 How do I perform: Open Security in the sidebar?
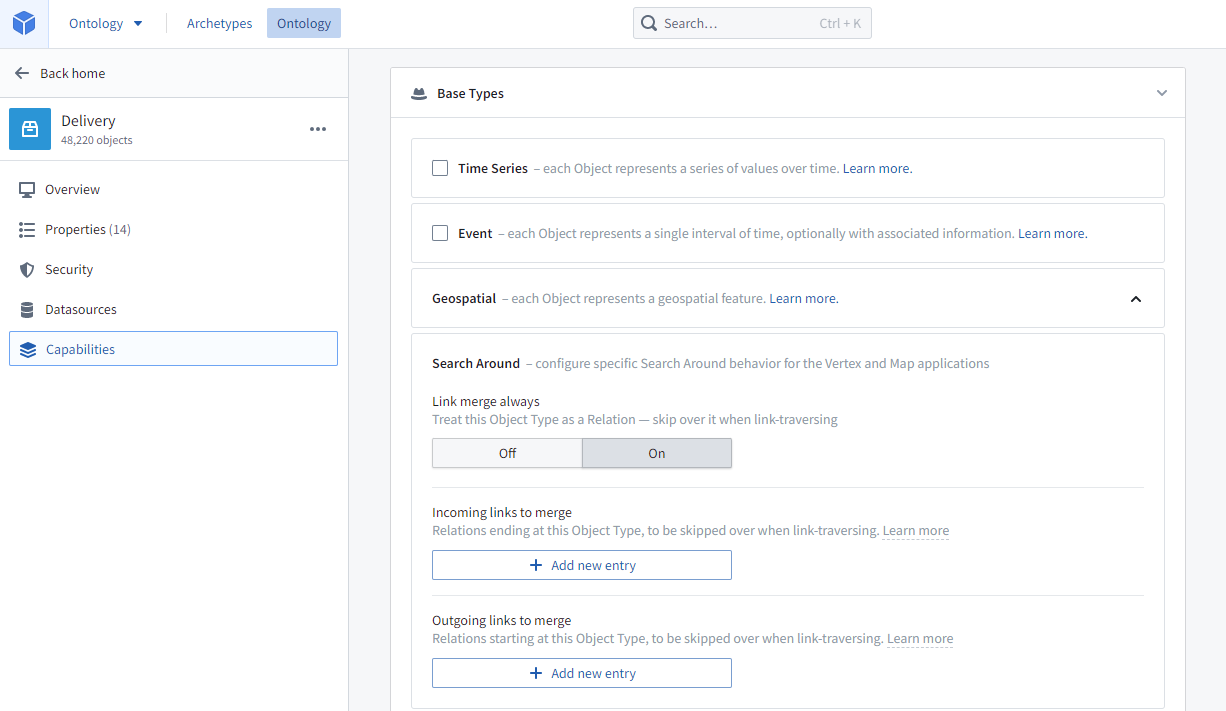tap(173, 269)
